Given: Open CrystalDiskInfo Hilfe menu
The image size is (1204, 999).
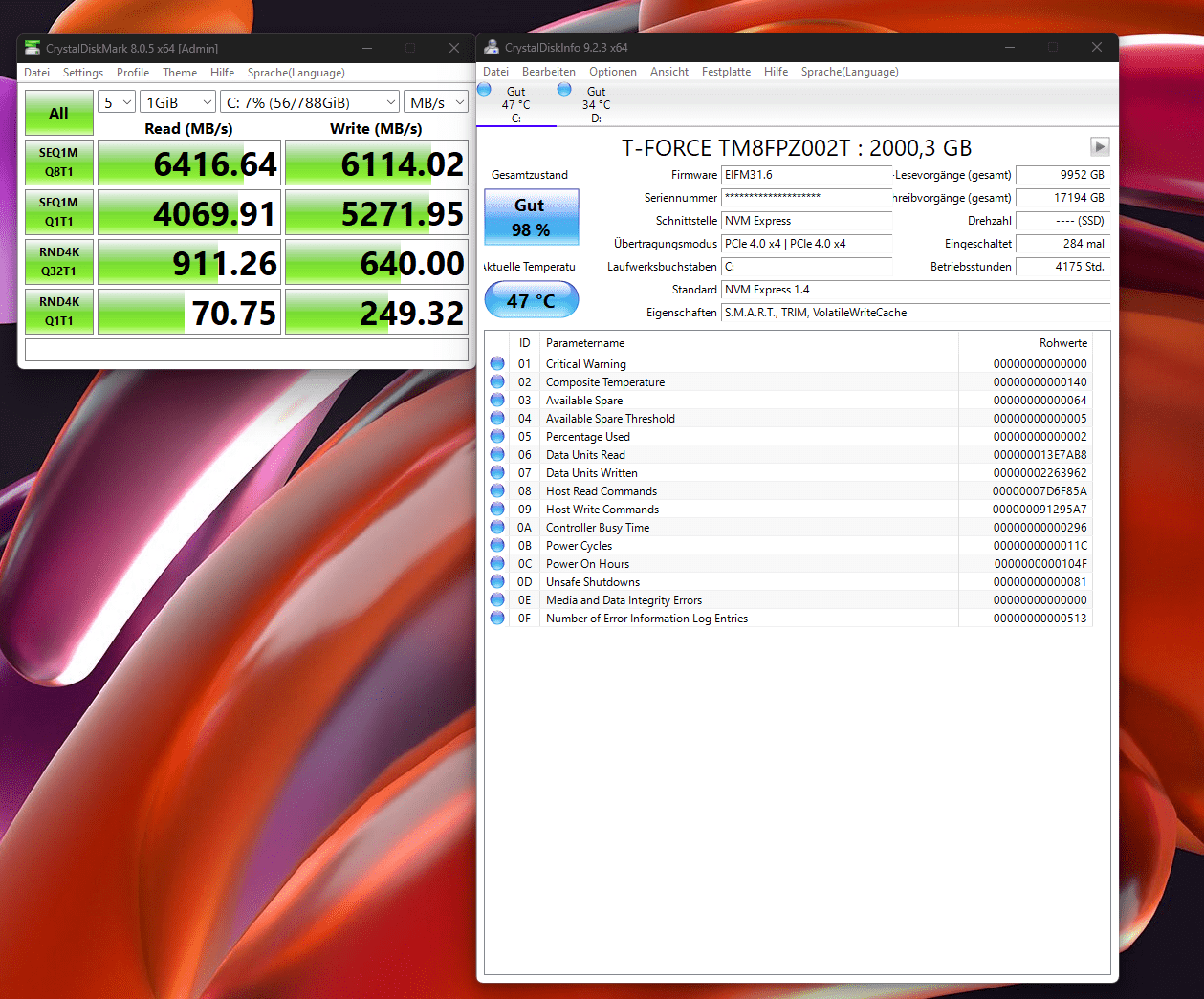Looking at the screenshot, I should (x=776, y=72).
